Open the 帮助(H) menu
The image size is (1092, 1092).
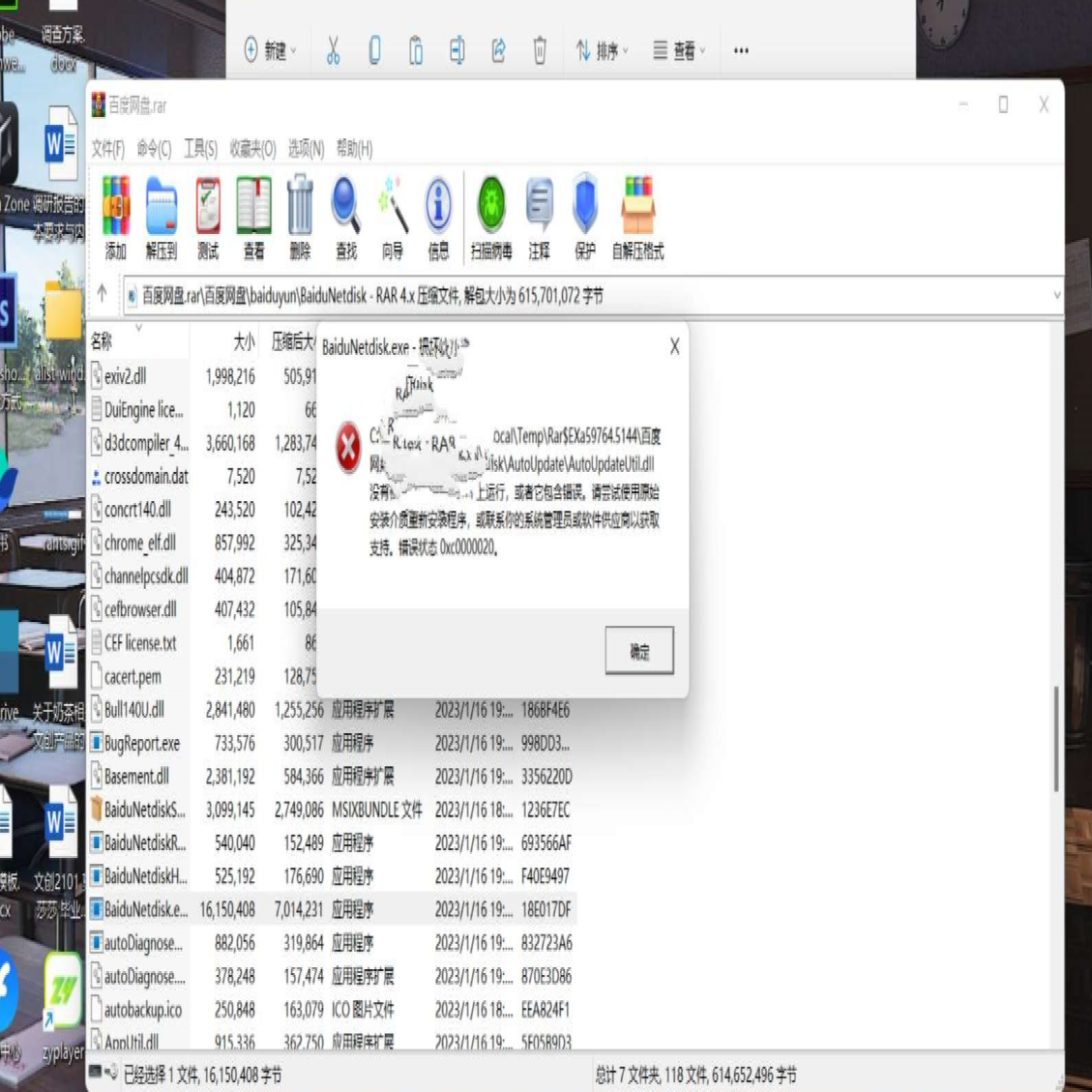pos(354,149)
